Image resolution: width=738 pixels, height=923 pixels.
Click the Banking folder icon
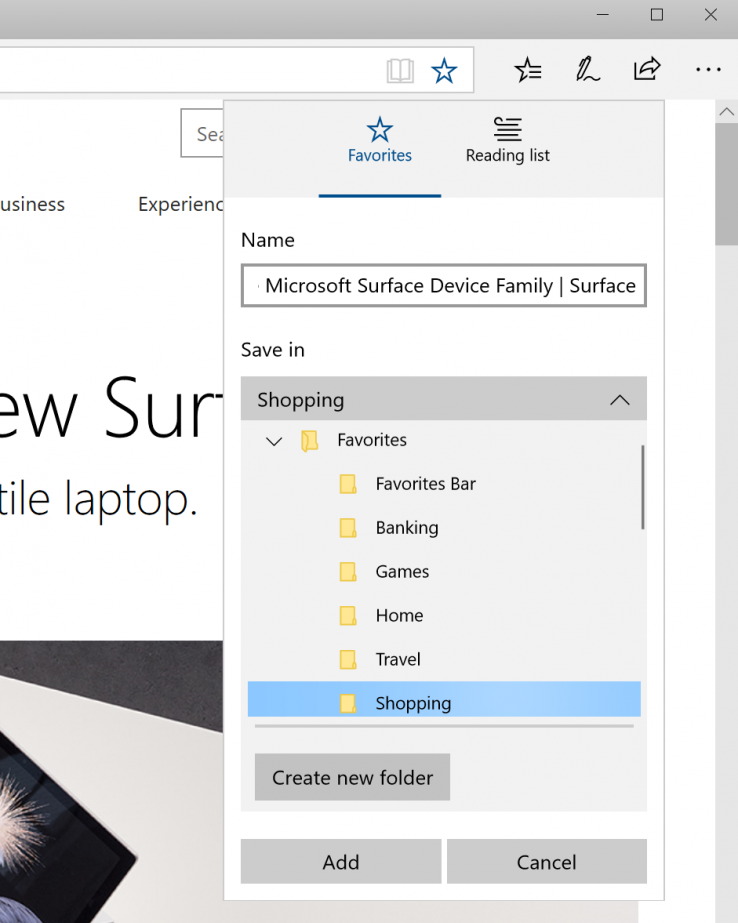[x=348, y=528]
